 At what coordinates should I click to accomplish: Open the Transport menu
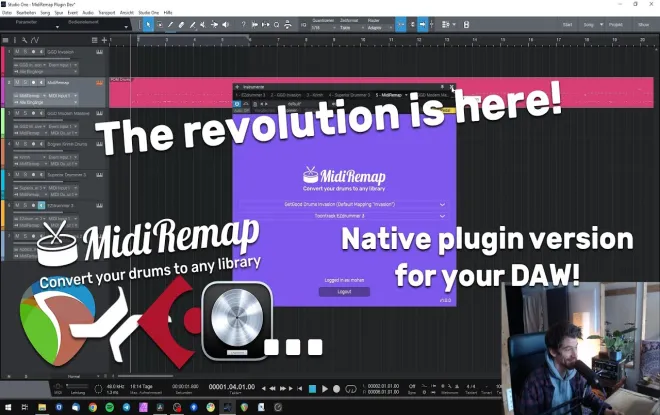coord(106,13)
